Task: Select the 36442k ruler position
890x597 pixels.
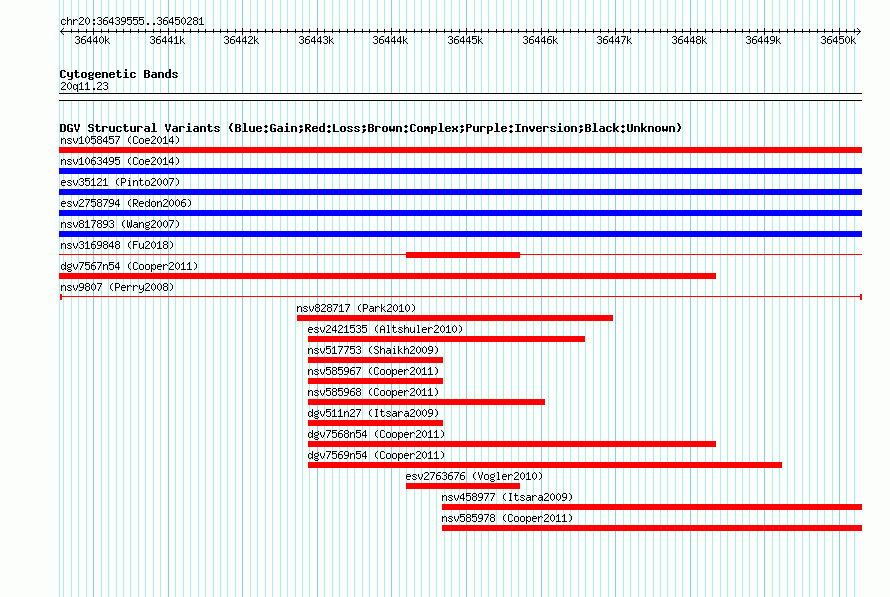Action: [241, 40]
